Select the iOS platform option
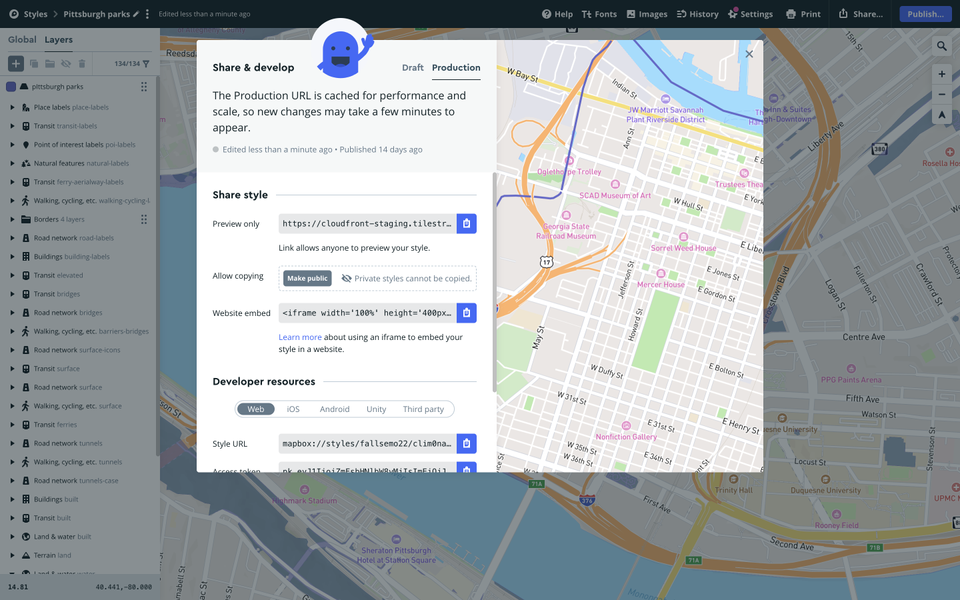 point(293,409)
